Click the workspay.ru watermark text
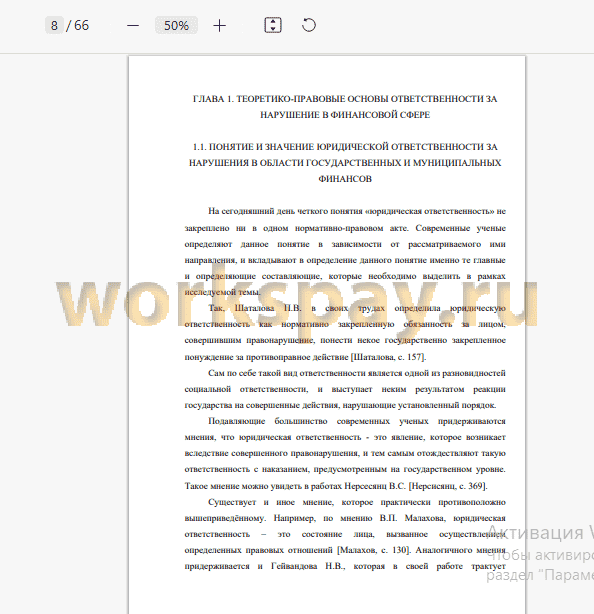The width and height of the screenshot is (594, 614). click(x=297, y=300)
